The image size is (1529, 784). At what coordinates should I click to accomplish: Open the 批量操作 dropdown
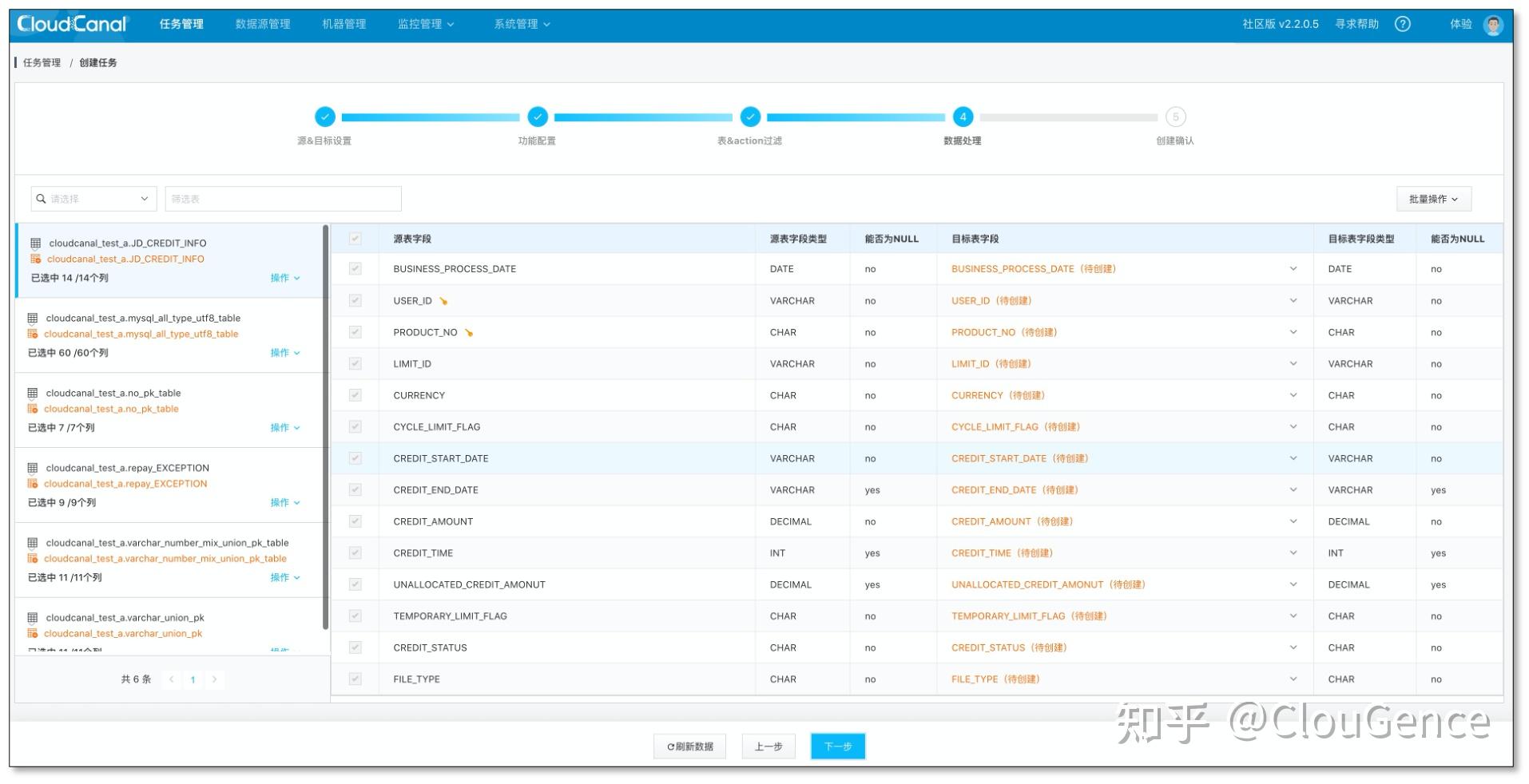1434,198
